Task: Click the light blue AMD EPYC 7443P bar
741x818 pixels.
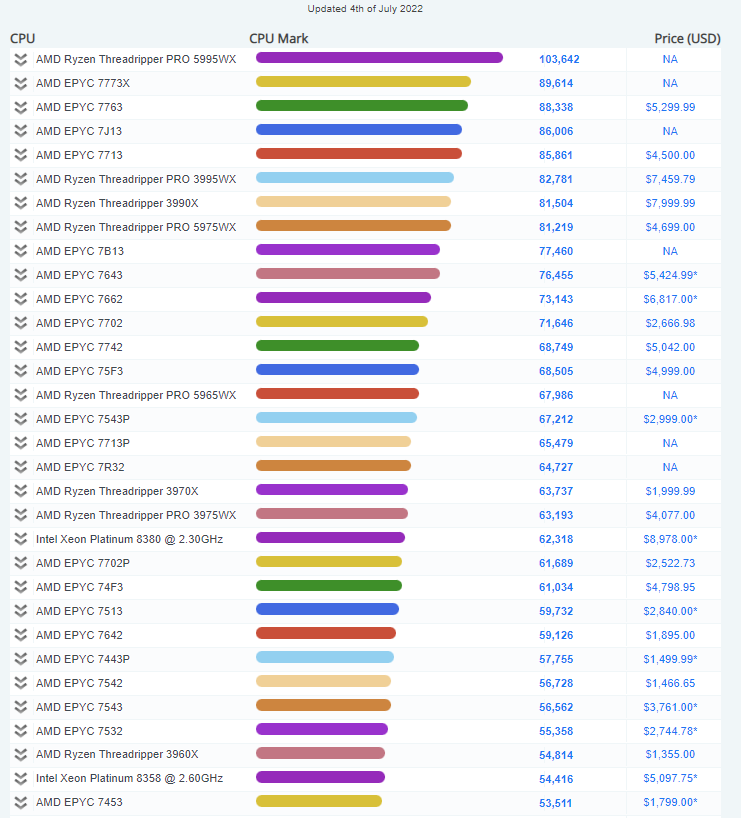Action: pyautogui.click(x=325, y=657)
